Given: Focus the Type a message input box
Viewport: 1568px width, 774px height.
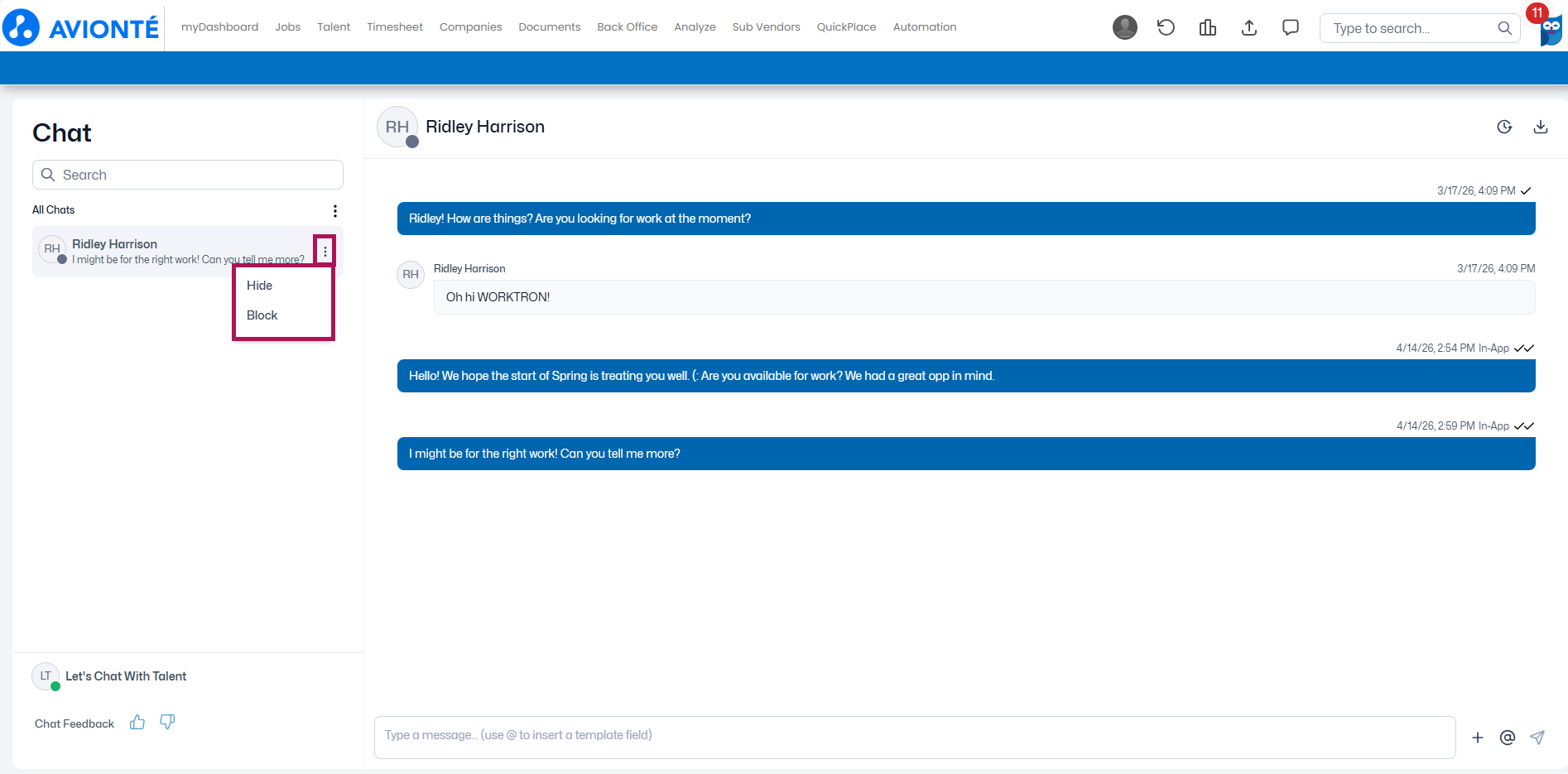Looking at the screenshot, I should pos(915,737).
